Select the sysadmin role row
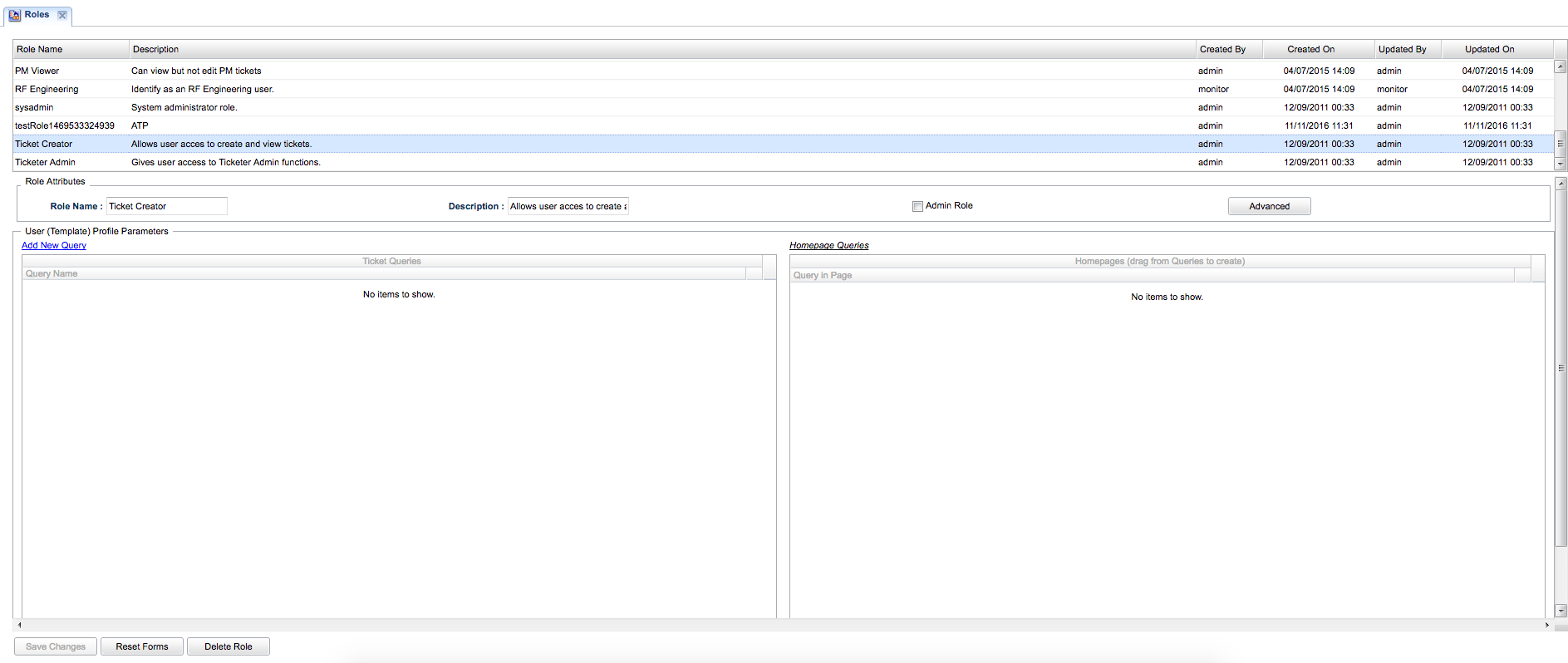The width and height of the screenshot is (1568, 663). (x=34, y=107)
